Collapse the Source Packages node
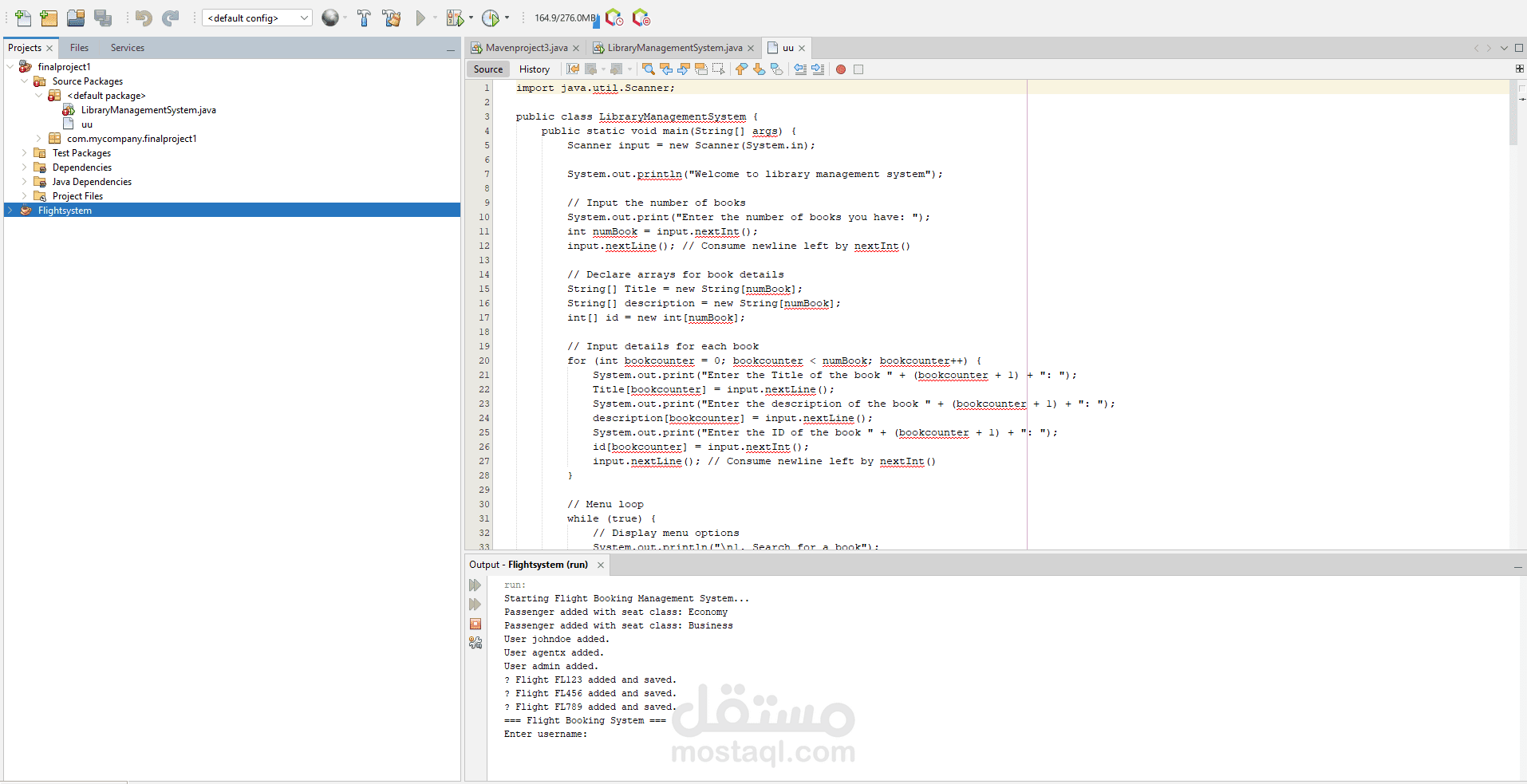 24,81
